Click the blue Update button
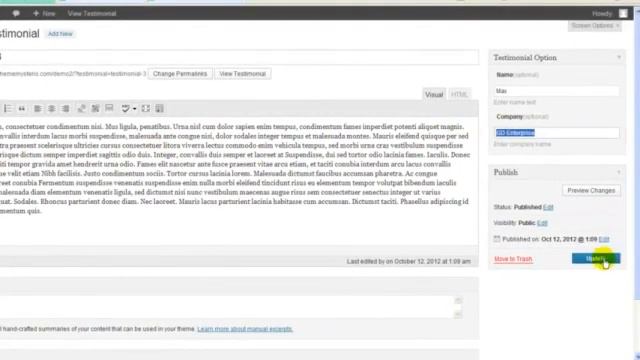The height and width of the screenshot is (360, 640). [596, 258]
